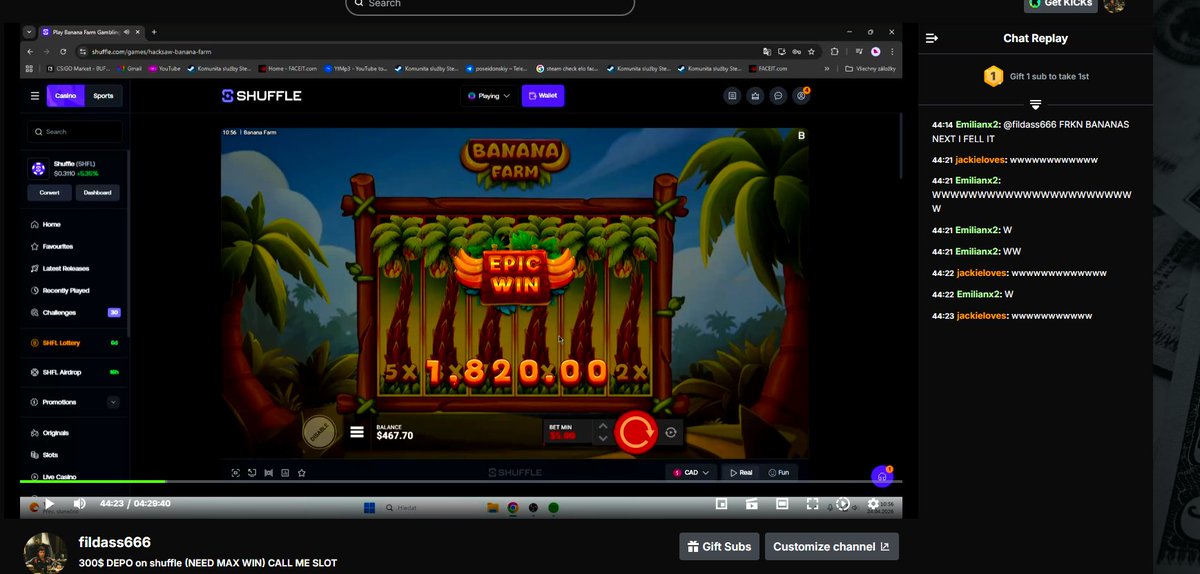Switch the game to Real mode

click(741, 472)
